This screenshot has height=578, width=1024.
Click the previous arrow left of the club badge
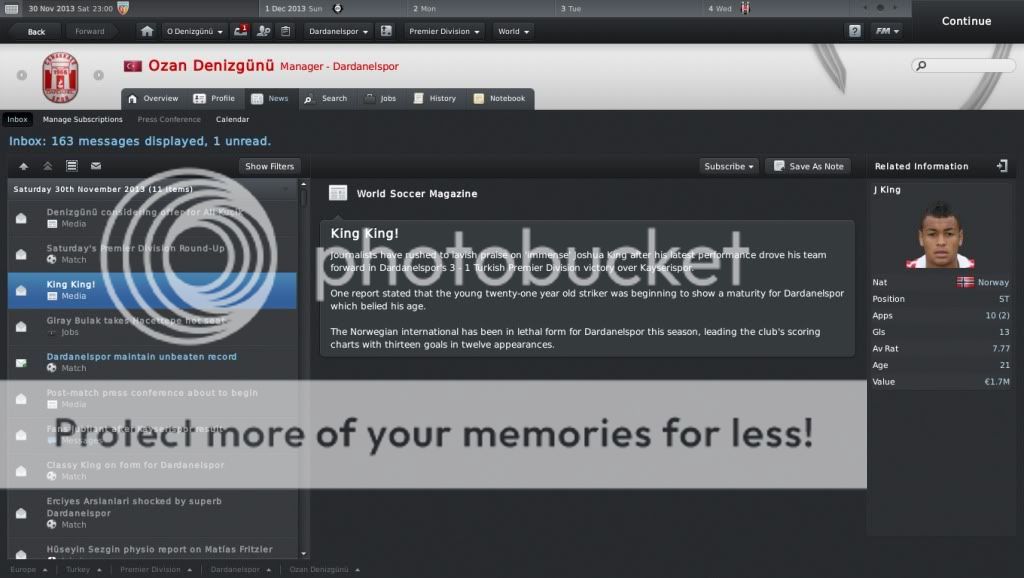(22, 75)
